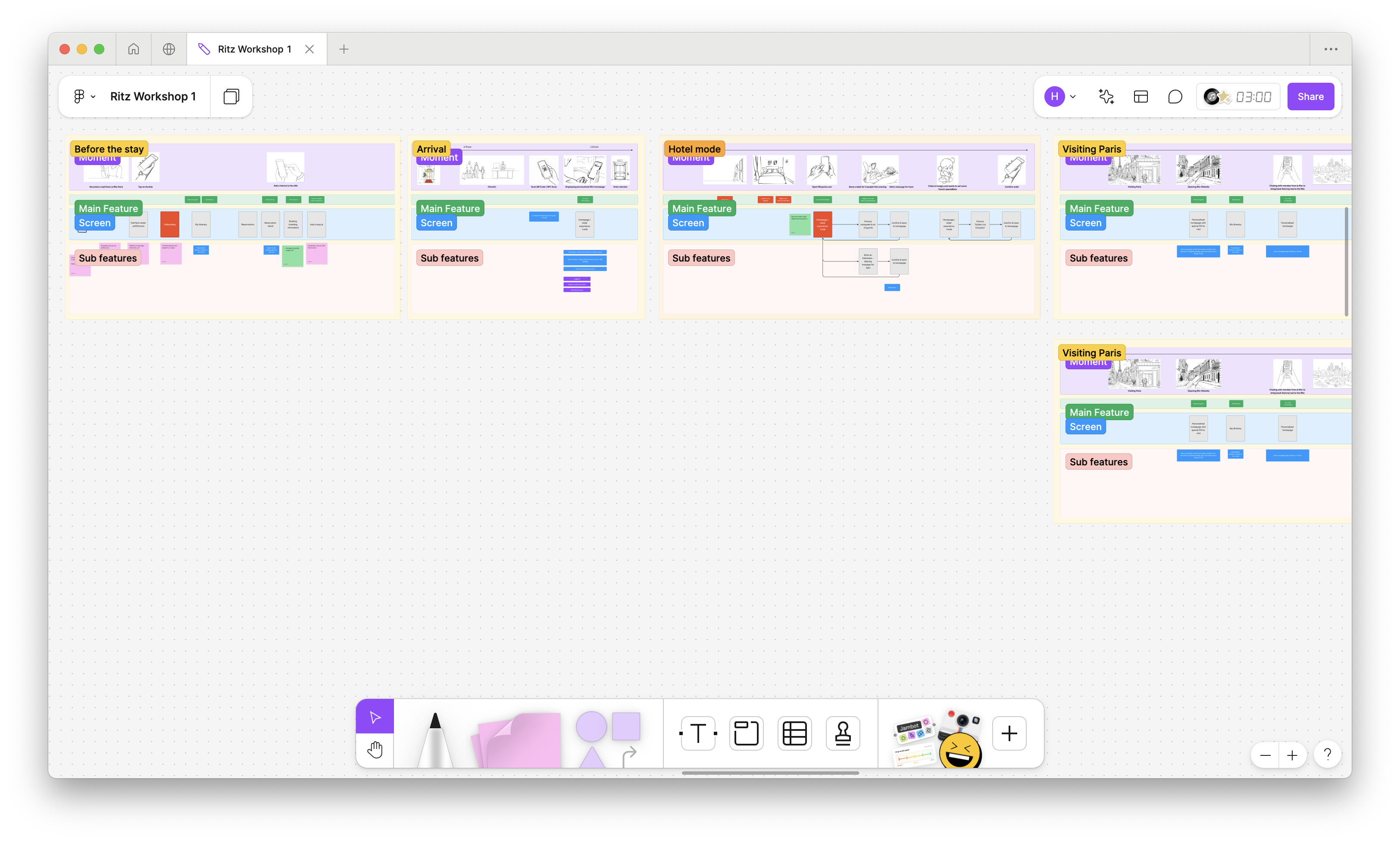Image resolution: width=1400 pixels, height=842 pixels.
Task: Click the duplicate board icon
Action: click(230, 96)
